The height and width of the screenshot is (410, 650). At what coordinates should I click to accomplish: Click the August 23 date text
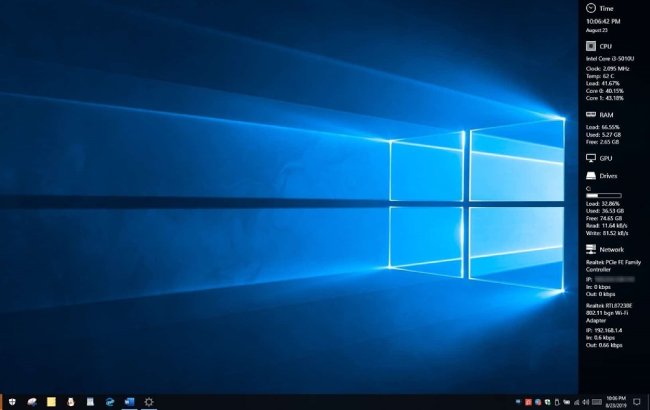597,30
